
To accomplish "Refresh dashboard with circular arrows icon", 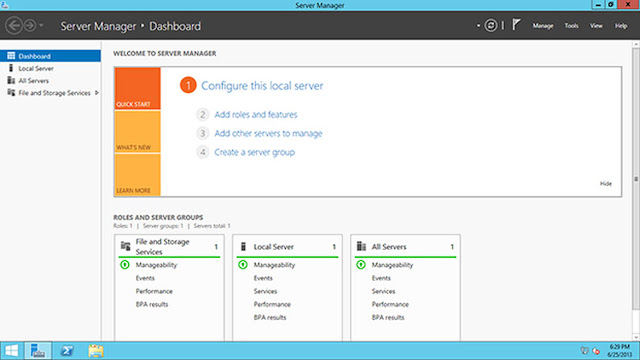I will [x=491, y=25].
